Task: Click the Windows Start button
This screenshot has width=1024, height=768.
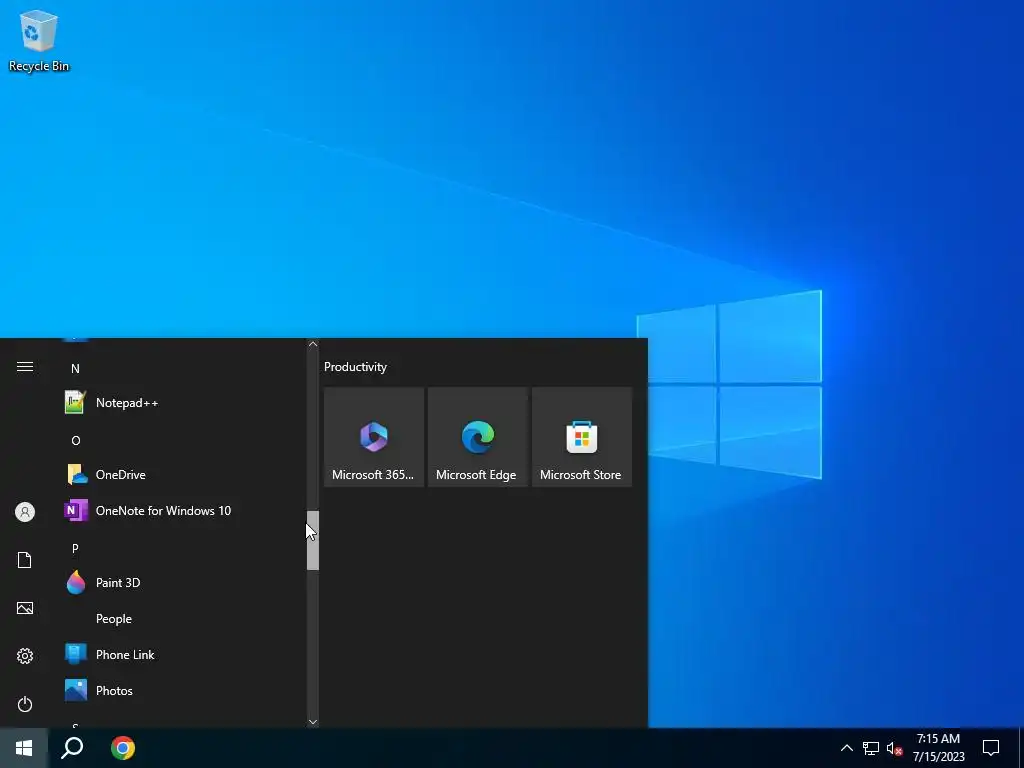Action: click(24, 748)
